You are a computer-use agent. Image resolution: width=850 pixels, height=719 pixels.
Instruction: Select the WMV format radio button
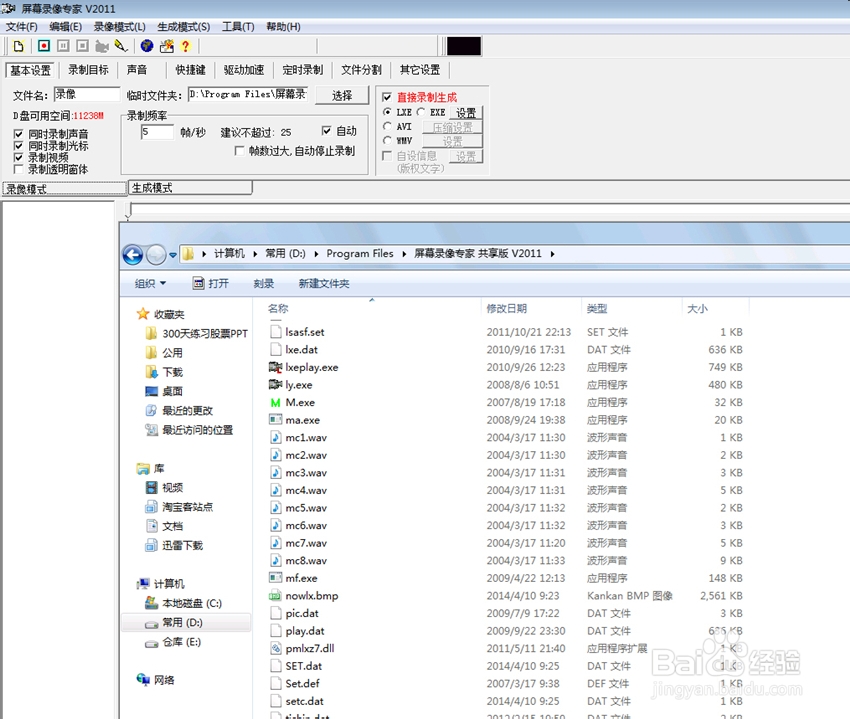point(387,140)
